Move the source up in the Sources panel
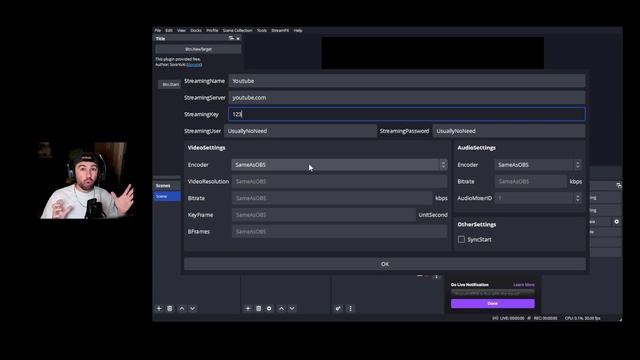The height and width of the screenshot is (360, 640). [x=281, y=309]
